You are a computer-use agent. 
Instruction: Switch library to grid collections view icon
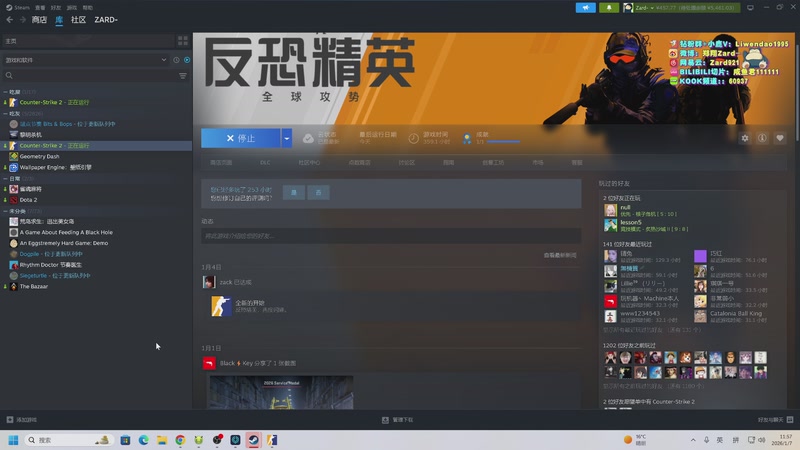coord(183,41)
